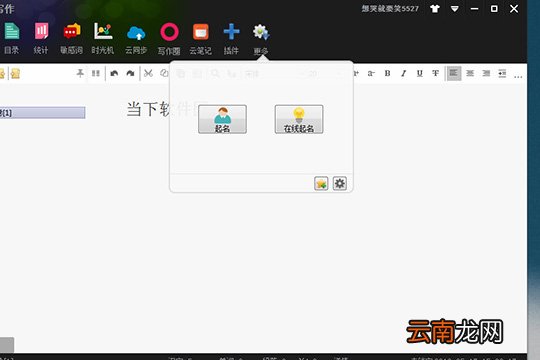Open the 目录 (Contents) panel
The width and height of the screenshot is (540, 360).
(x=12, y=38)
